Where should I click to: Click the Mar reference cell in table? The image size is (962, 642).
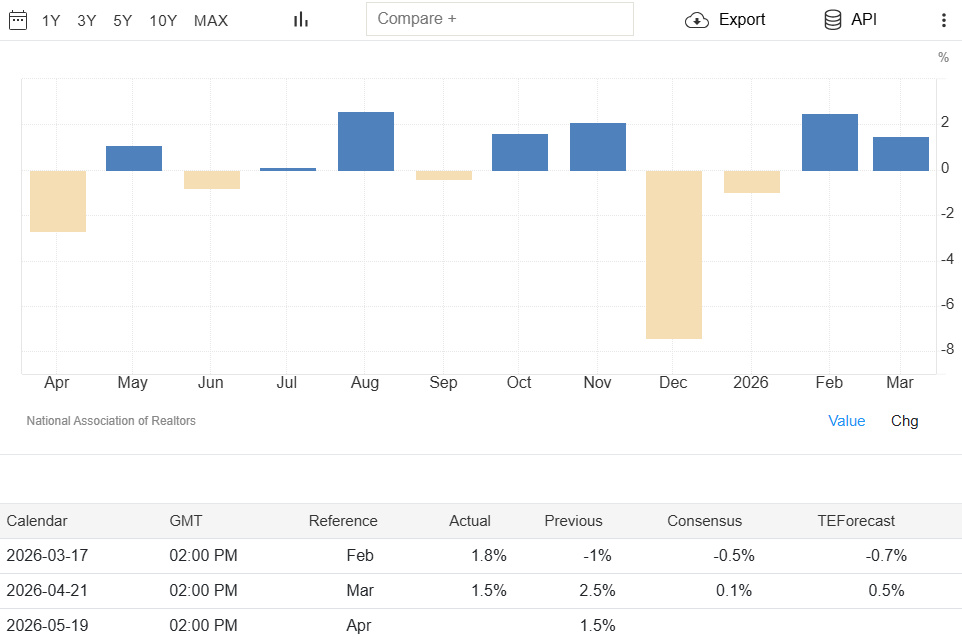[360, 591]
